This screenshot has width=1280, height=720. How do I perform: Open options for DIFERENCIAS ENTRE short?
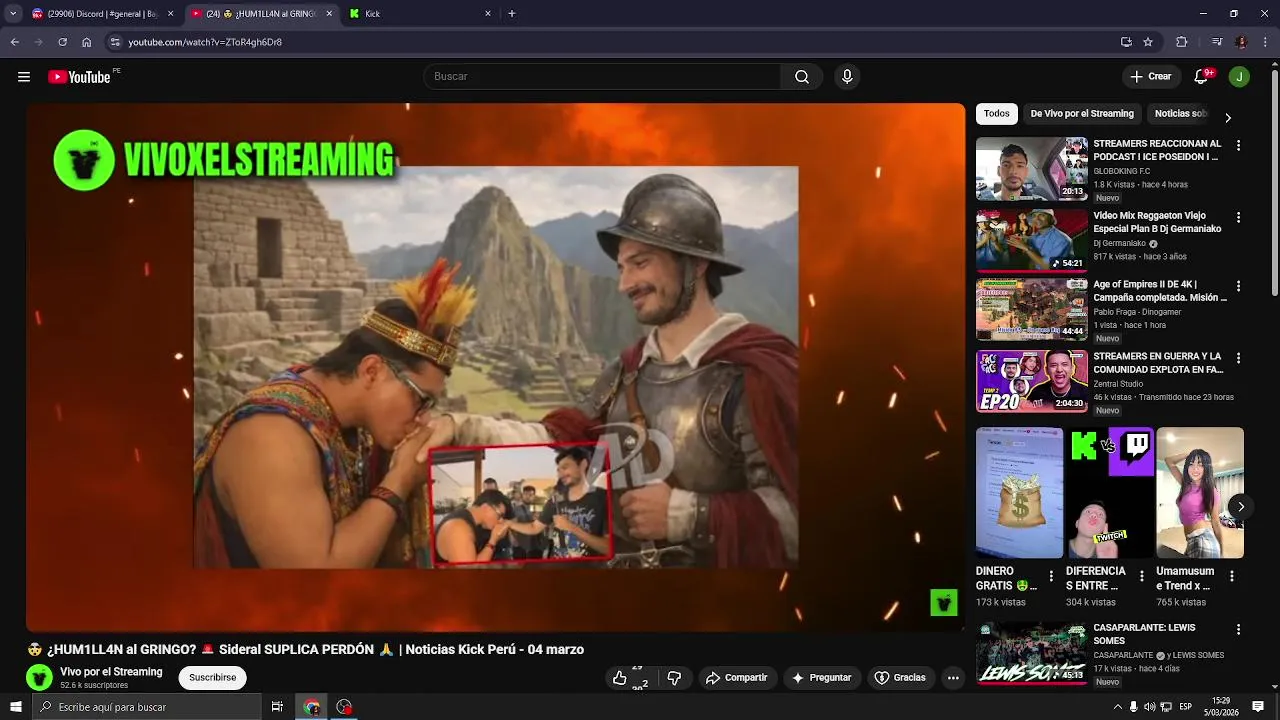tap(1142, 577)
